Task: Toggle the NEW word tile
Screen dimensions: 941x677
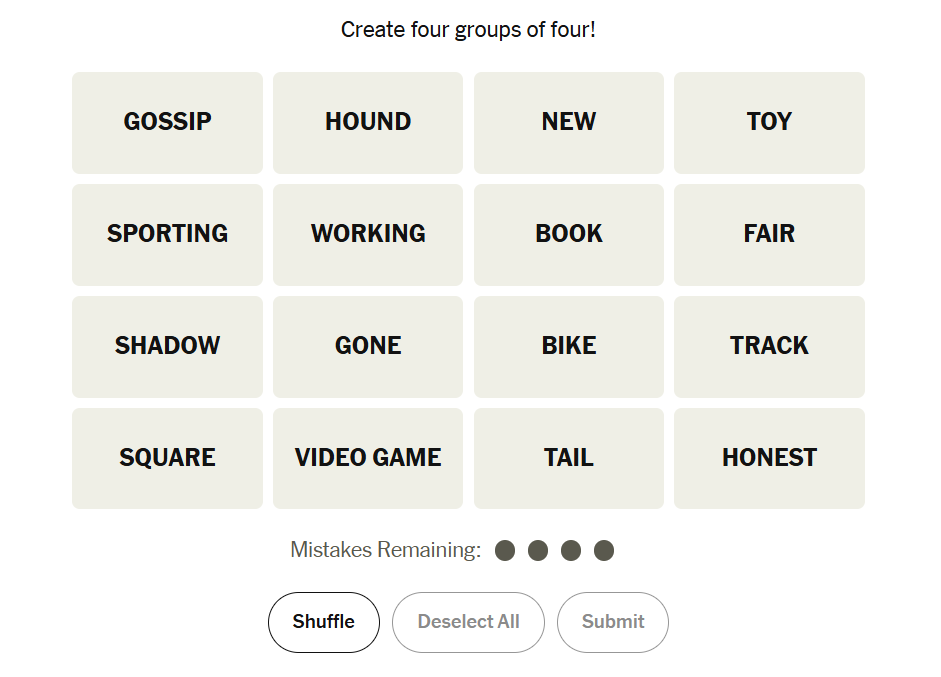Action: coord(569,122)
